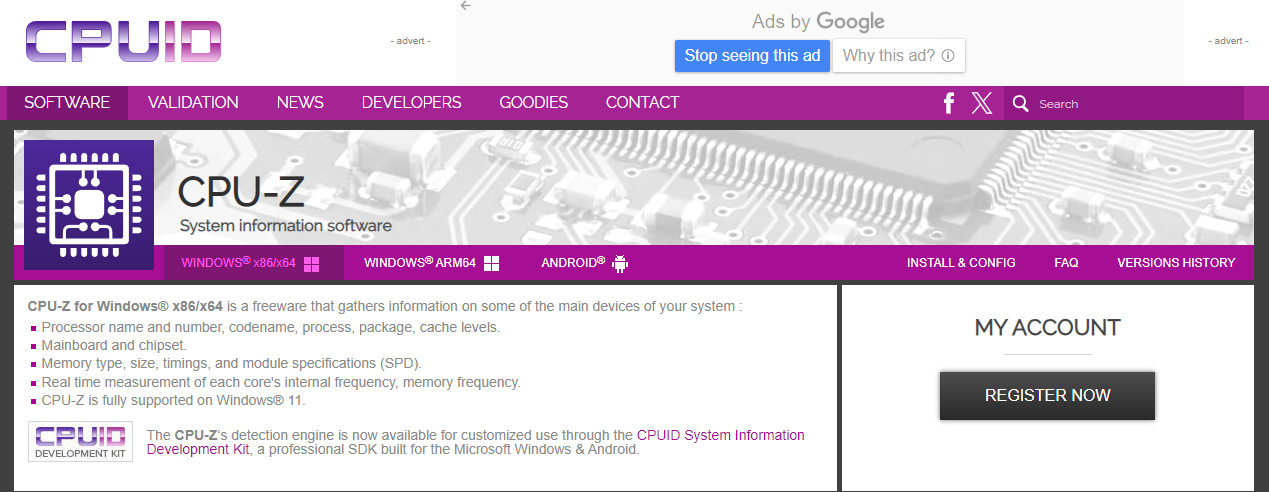
Task: Click the Mainboard and chipset bullet
Action: pos(114,345)
